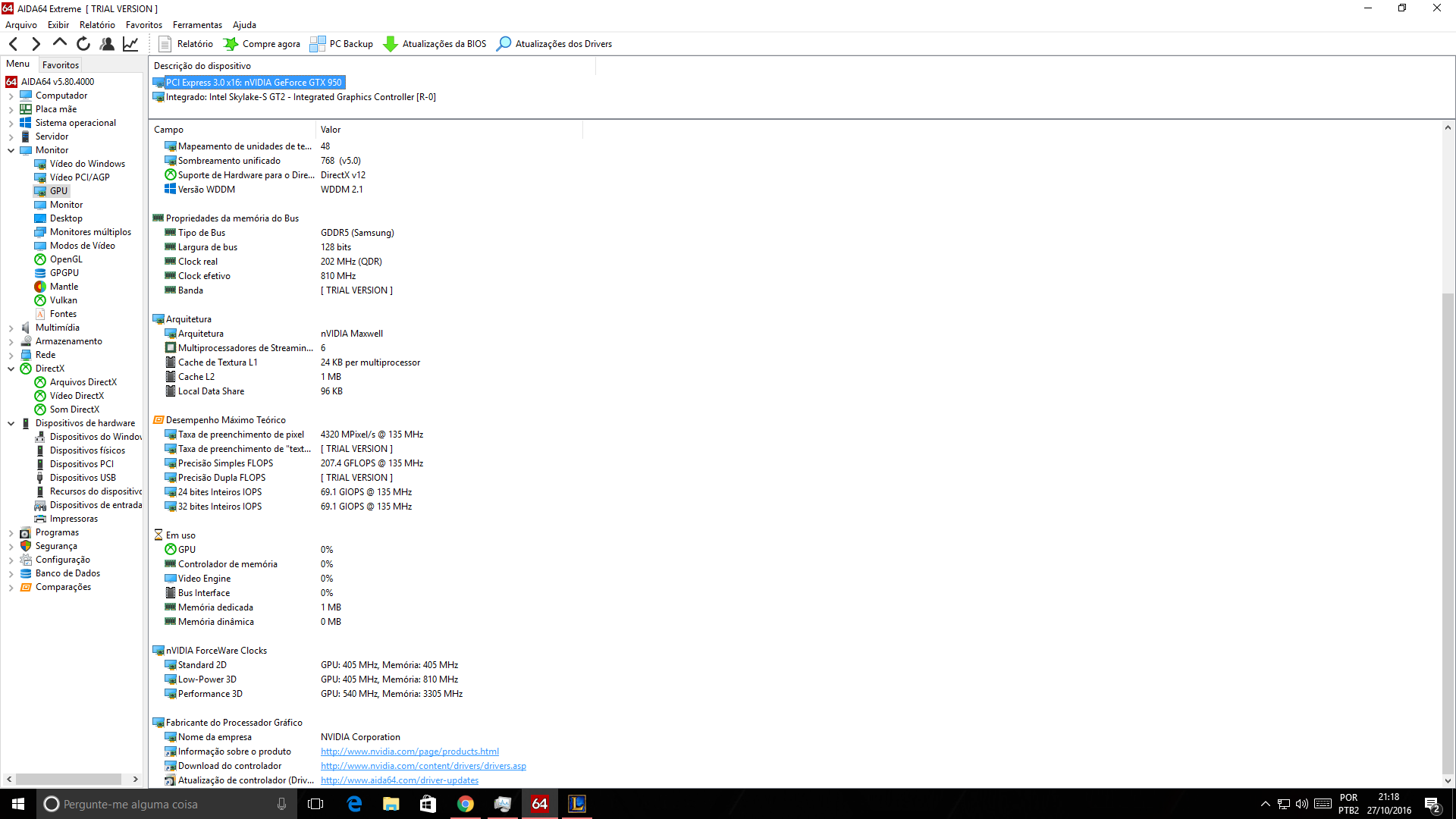Image resolution: width=1456 pixels, height=819 pixels.
Task: Refresh the current page
Action: pyautogui.click(x=83, y=44)
